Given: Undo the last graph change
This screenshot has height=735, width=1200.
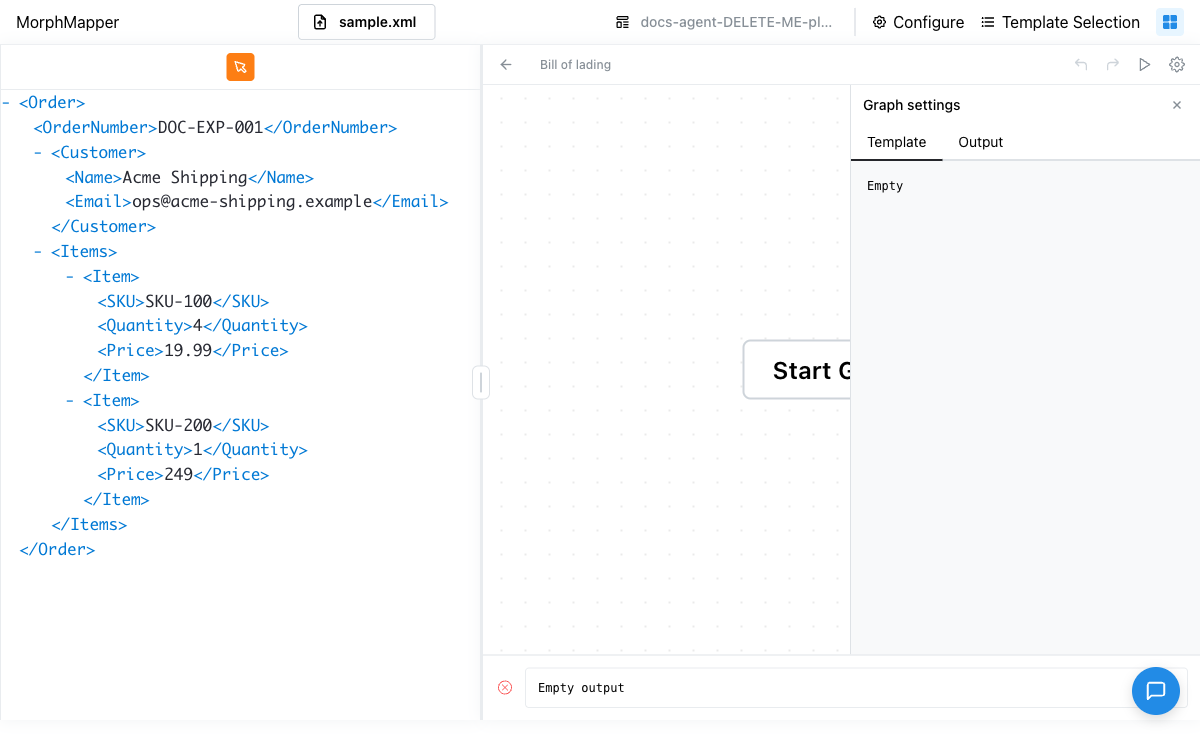Looking at the screenshot, I should (x=1081, y=65).
